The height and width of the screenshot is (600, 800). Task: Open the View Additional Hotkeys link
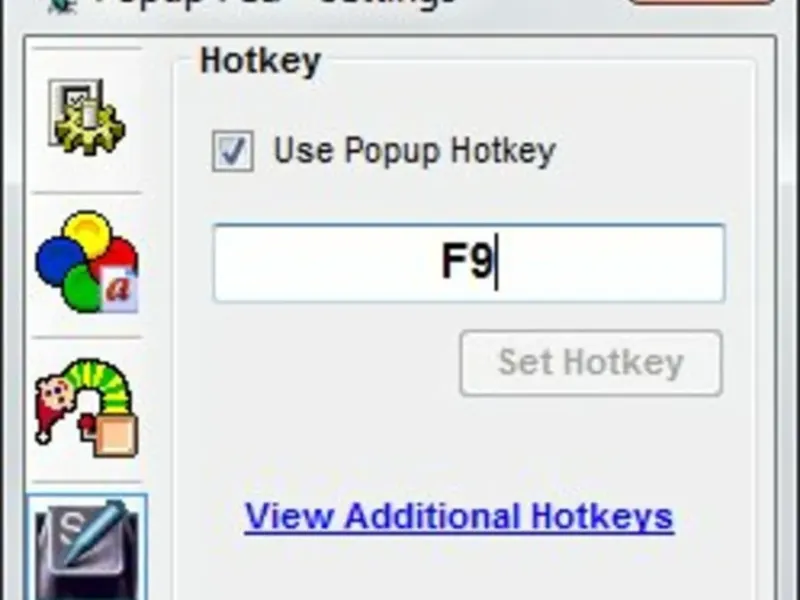[x=459, y=517]
